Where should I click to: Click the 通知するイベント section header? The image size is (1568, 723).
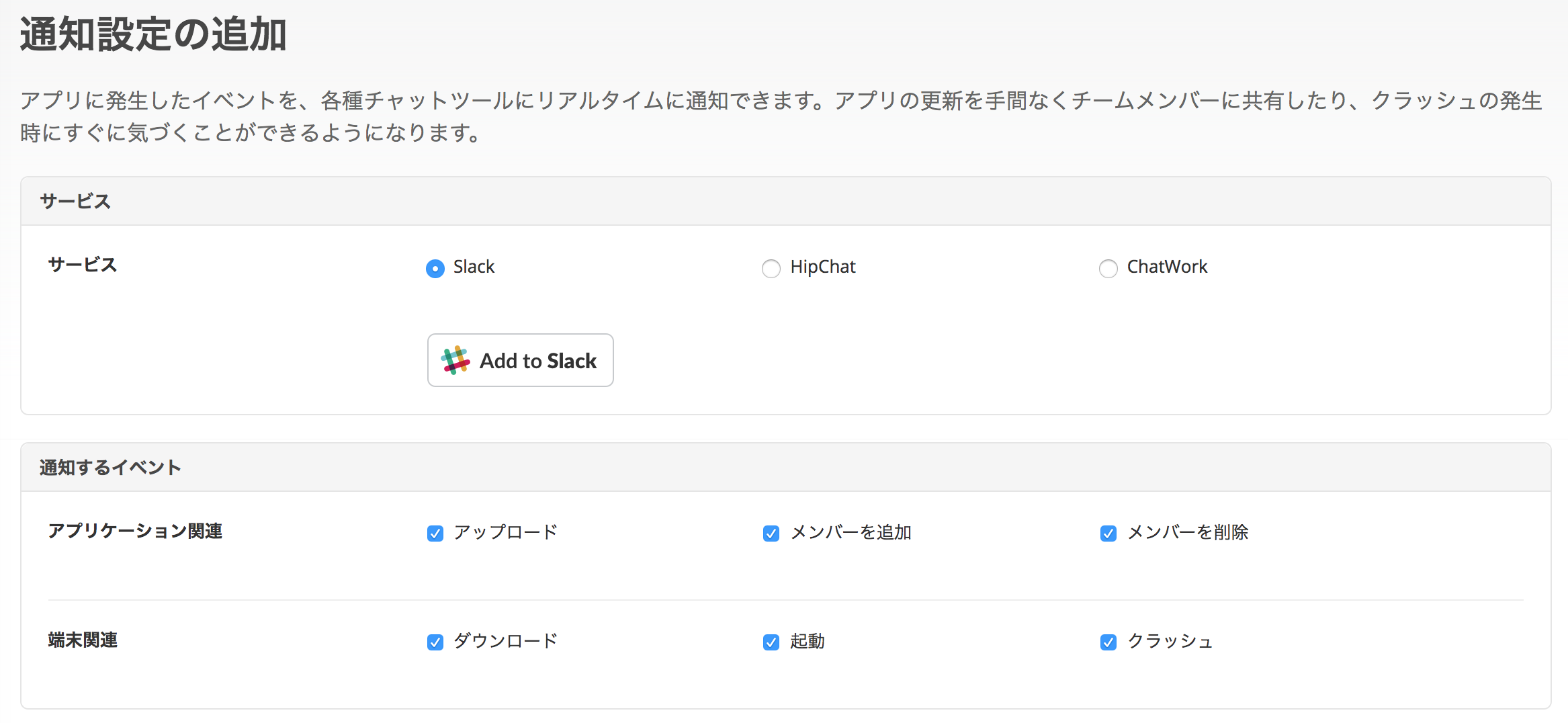point(110,465)
